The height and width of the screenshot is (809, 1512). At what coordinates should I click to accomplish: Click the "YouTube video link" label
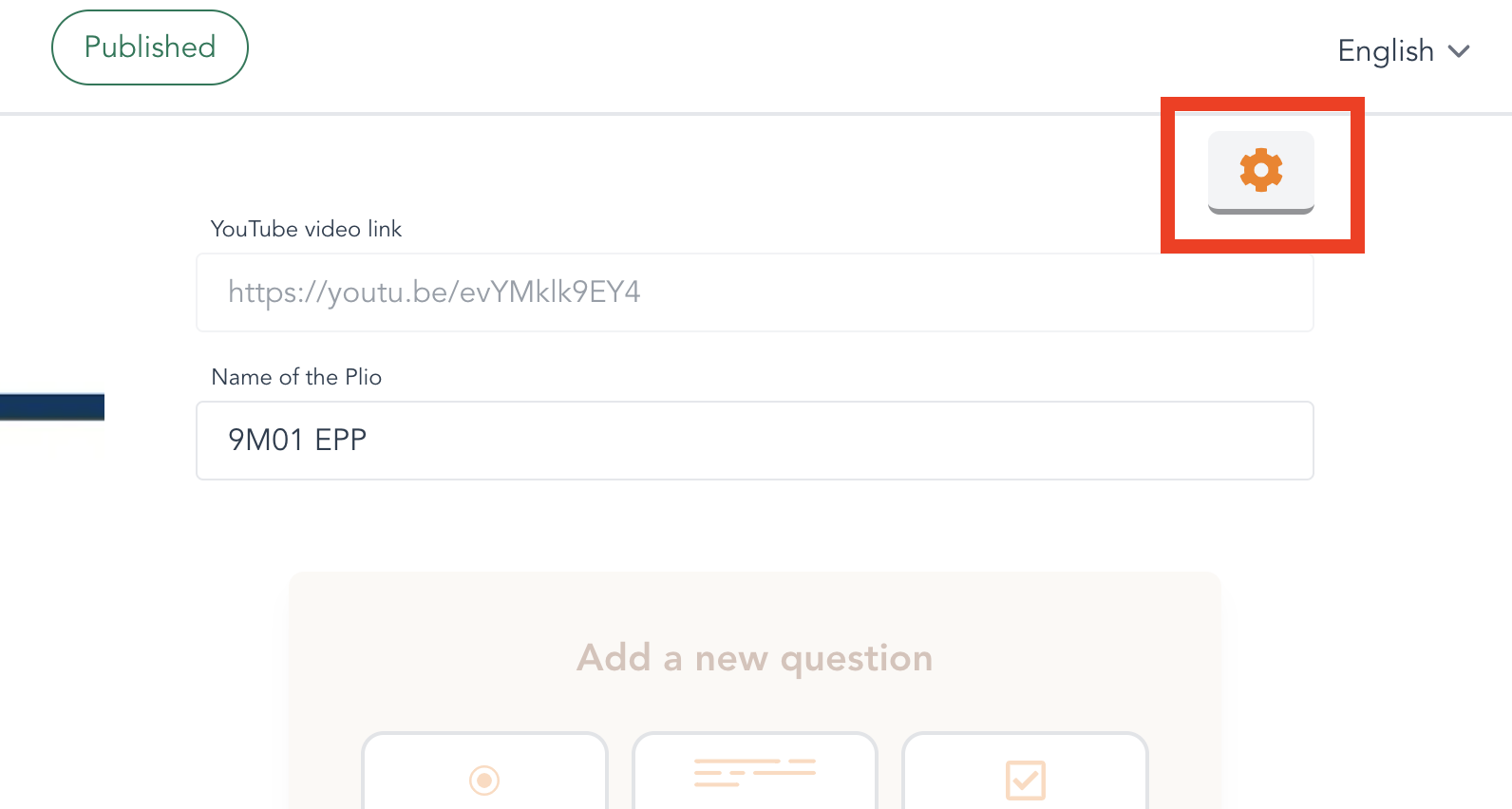click(306, 229)
